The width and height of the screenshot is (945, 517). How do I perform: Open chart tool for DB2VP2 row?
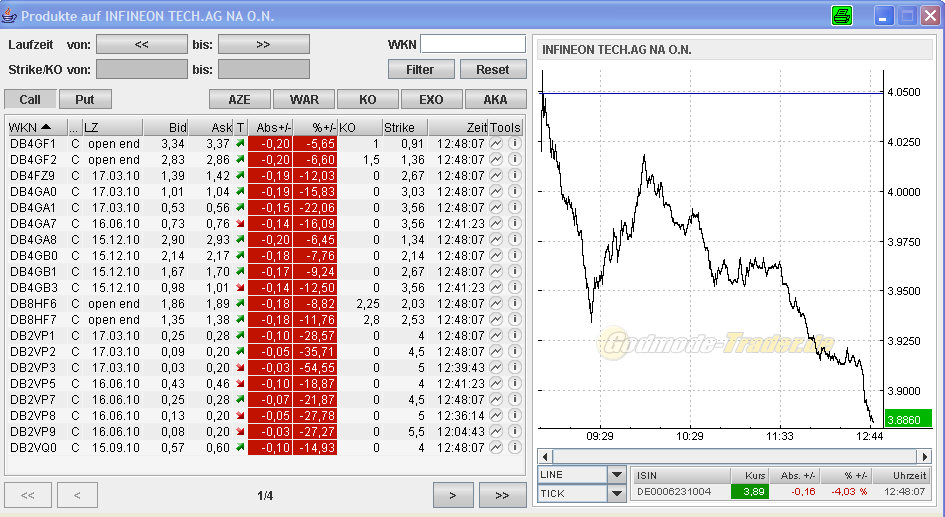coord(496,351)
